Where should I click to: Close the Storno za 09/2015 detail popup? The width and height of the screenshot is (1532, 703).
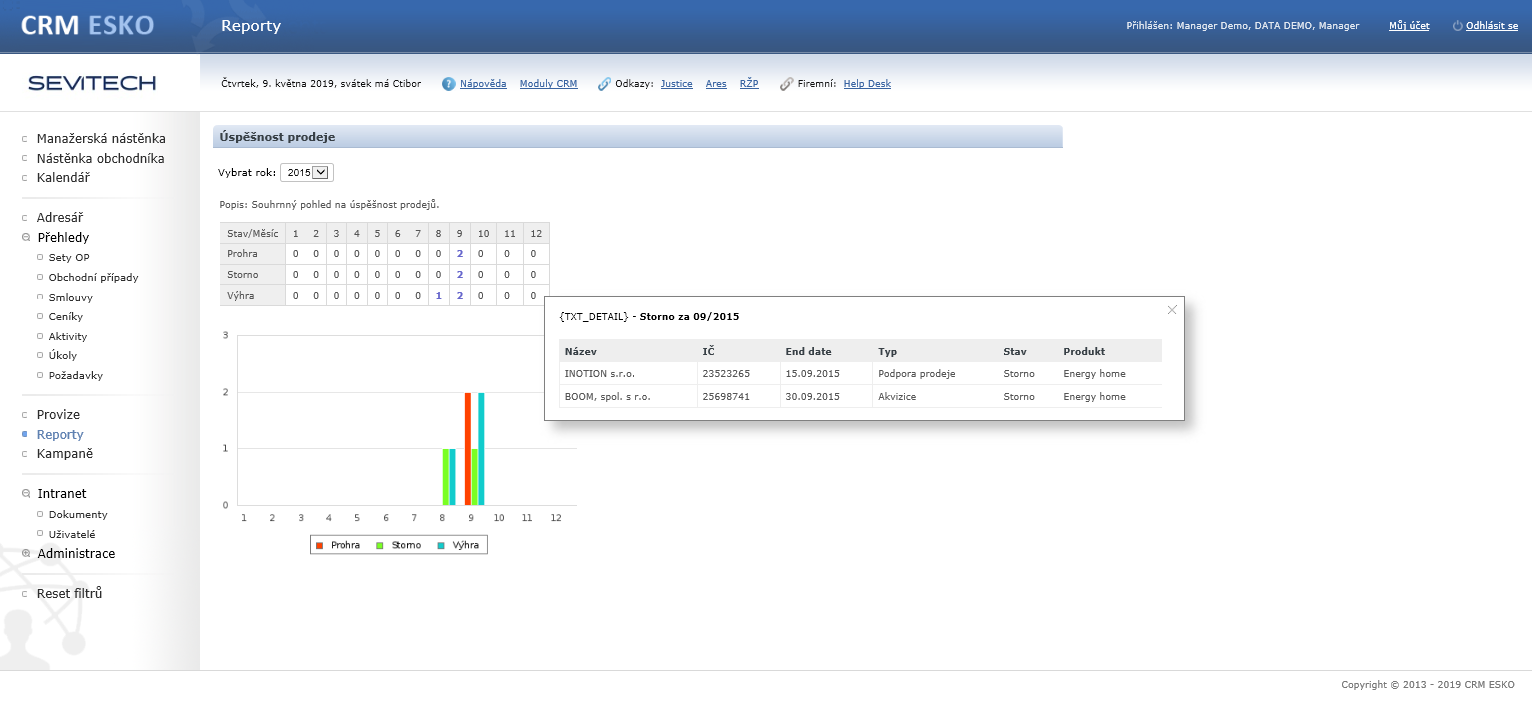(1172, 309)
